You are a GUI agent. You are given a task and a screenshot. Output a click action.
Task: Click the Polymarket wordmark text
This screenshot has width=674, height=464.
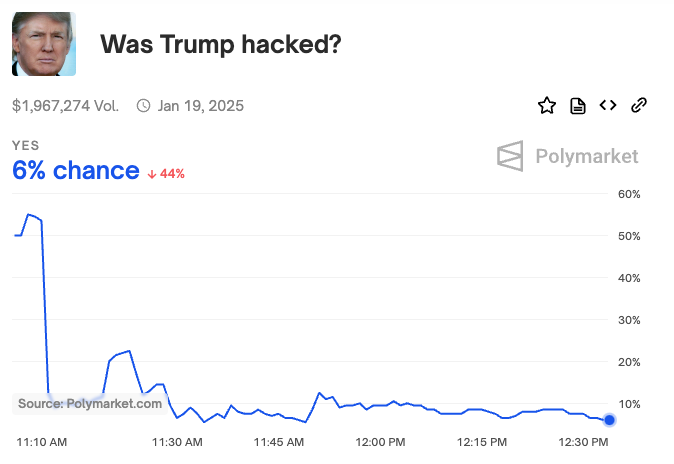[587, 156]
